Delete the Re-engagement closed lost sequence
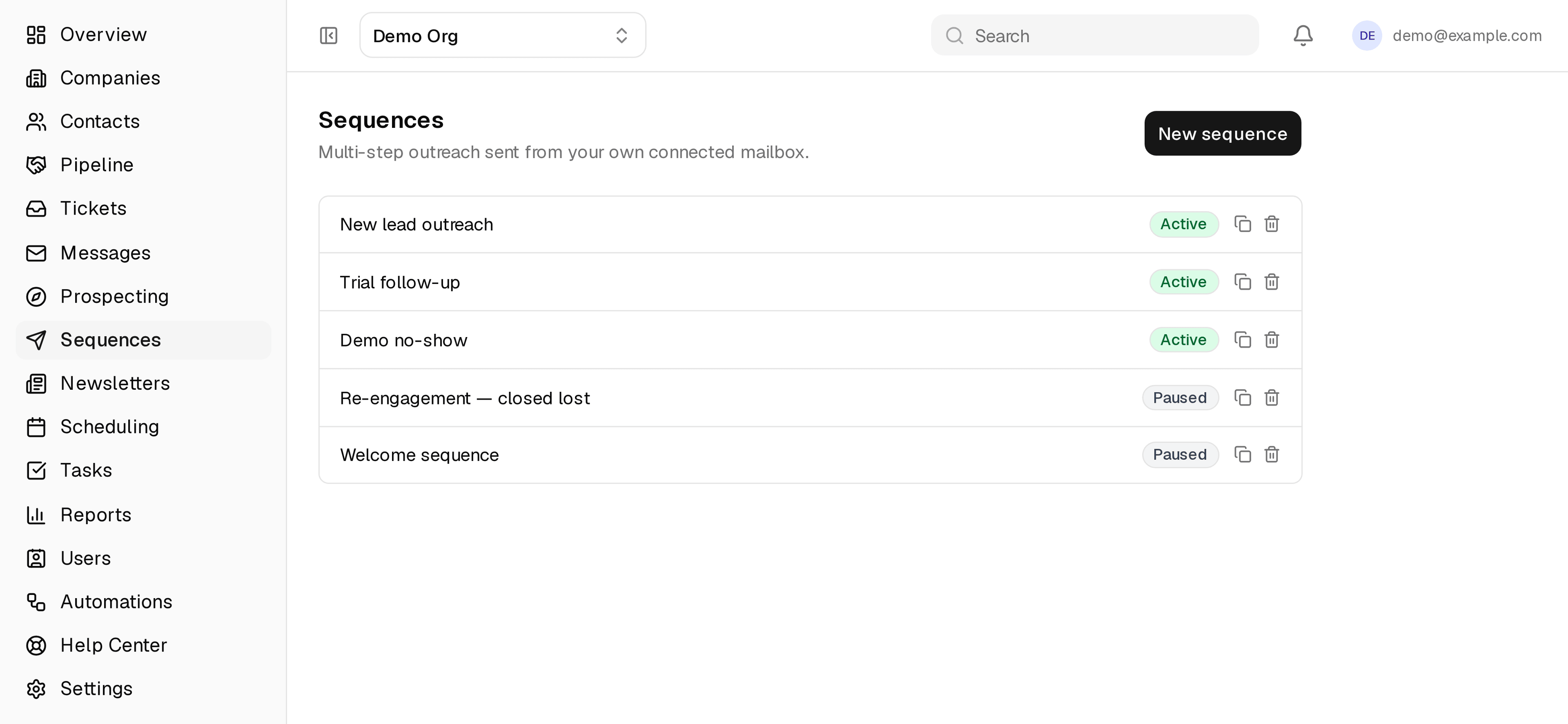 1272,398
